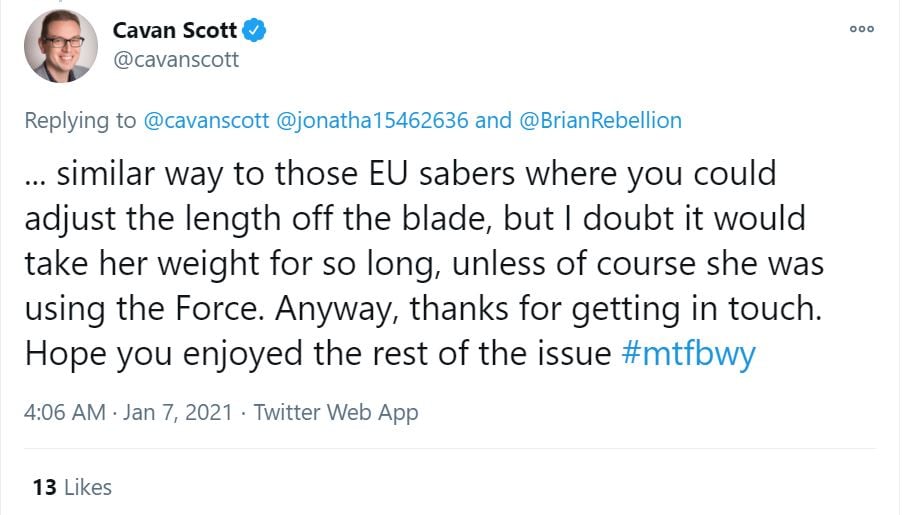This screenshot has width=903, height=515.
Task: Open the Twitter Web App source link
Action: 336,412
